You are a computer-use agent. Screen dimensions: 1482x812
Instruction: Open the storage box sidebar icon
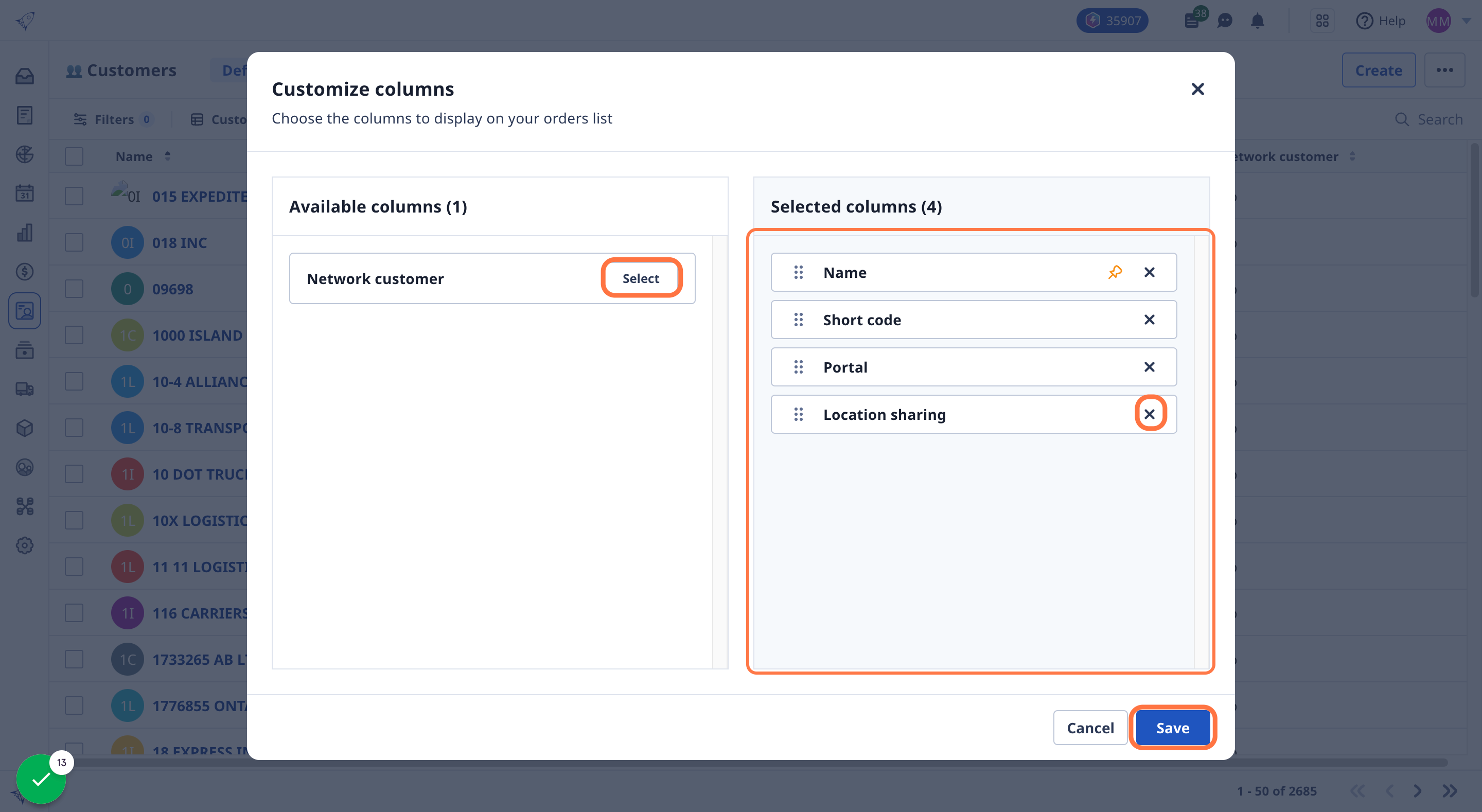click(24, 350)
